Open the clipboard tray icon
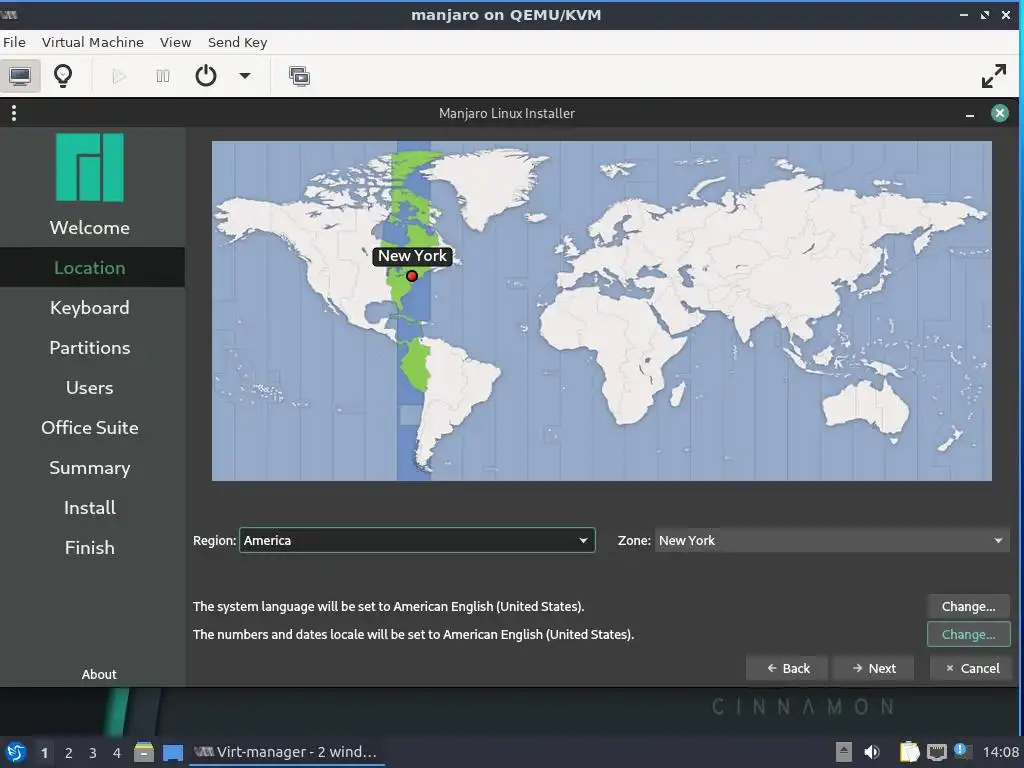Image resolution: width=1024 pixels, height=768 pixels. (909, 752)
